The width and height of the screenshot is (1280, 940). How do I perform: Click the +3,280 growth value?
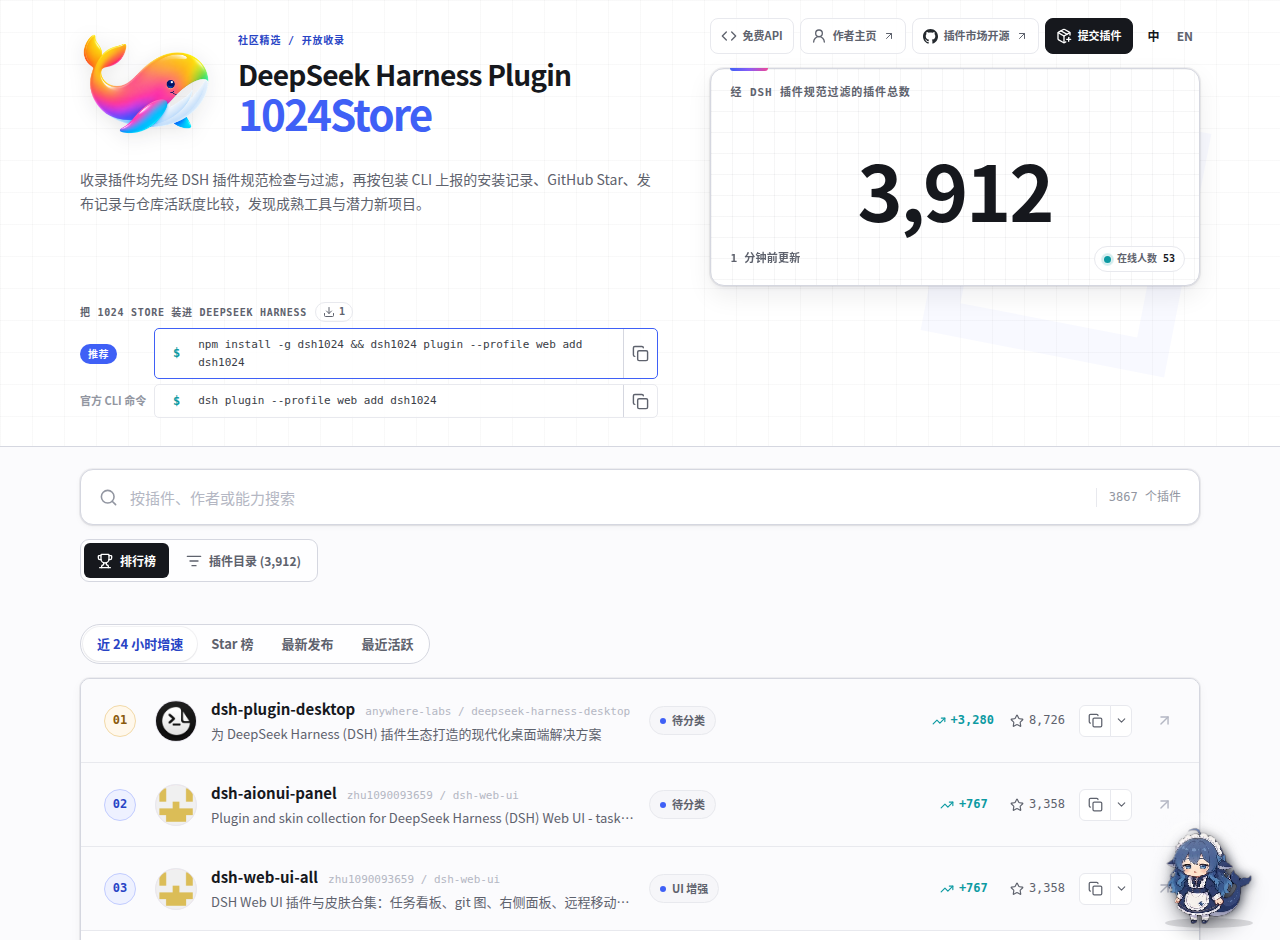[x=972, y=720]
